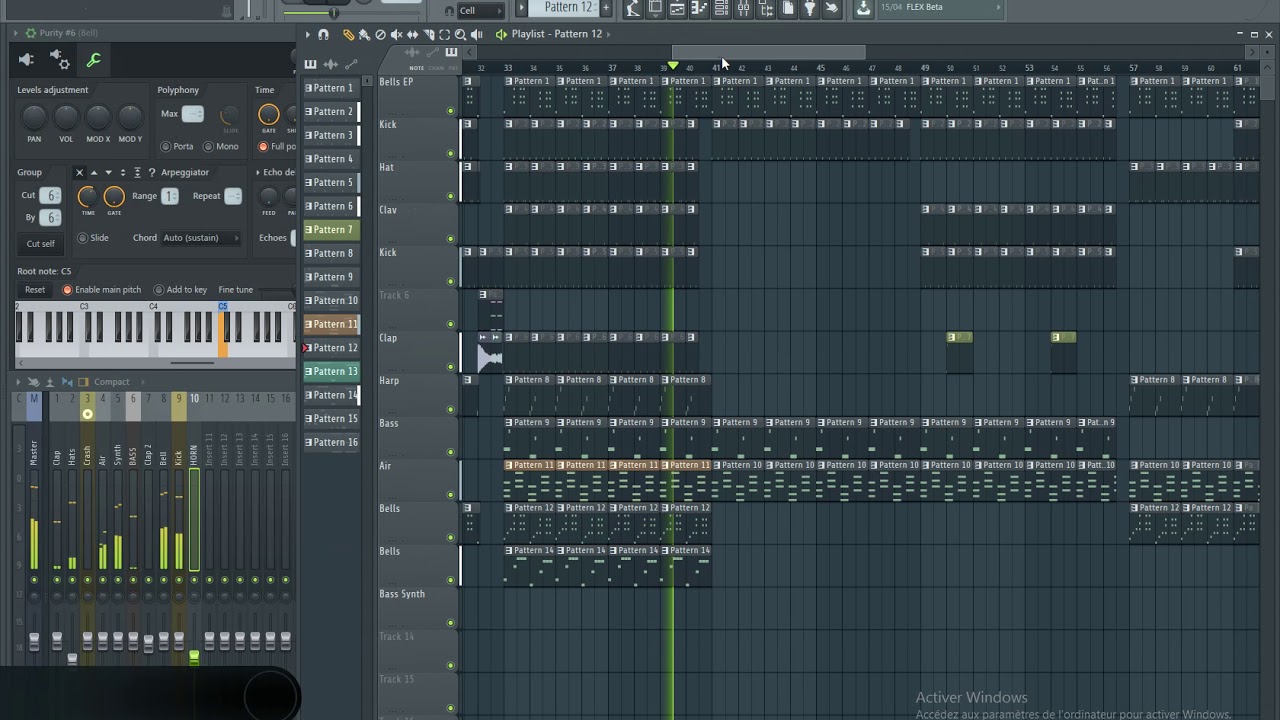Click the arpeggiator up-and-down direction icon

123,172
